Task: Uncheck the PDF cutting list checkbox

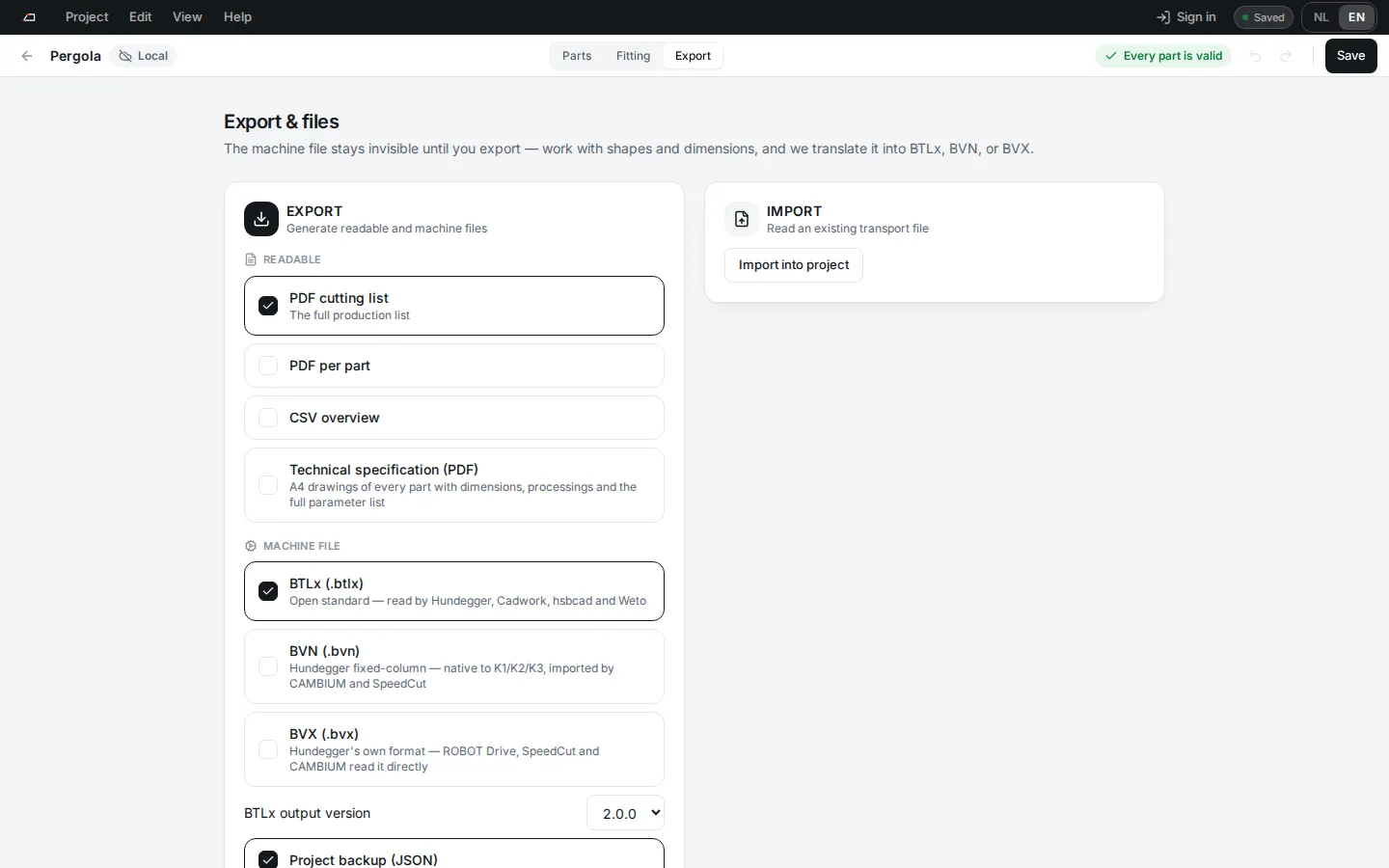Action: (x=268, y=306)
